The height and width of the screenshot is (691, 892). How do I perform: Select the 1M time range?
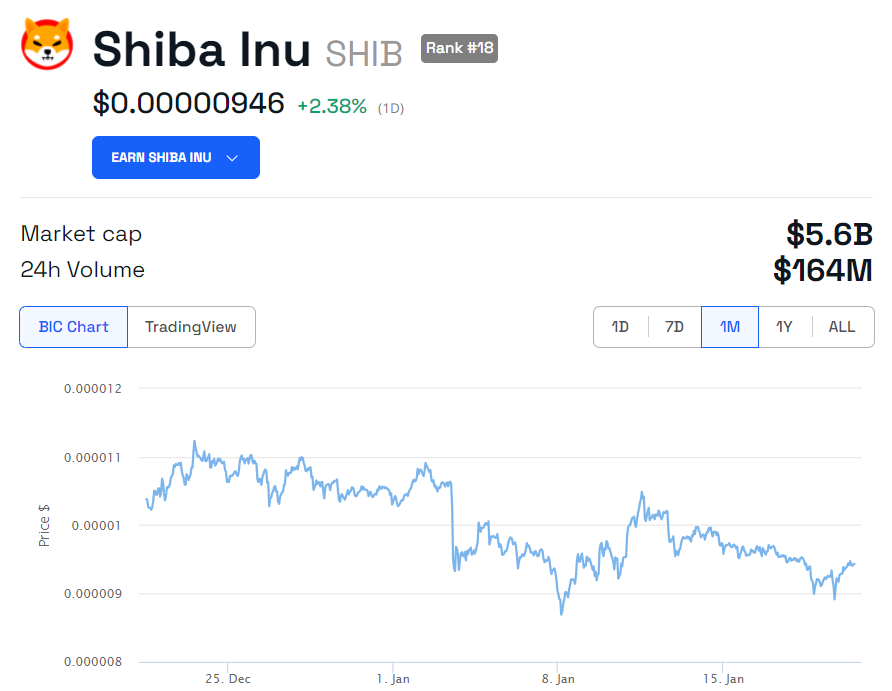click(730, 327)
